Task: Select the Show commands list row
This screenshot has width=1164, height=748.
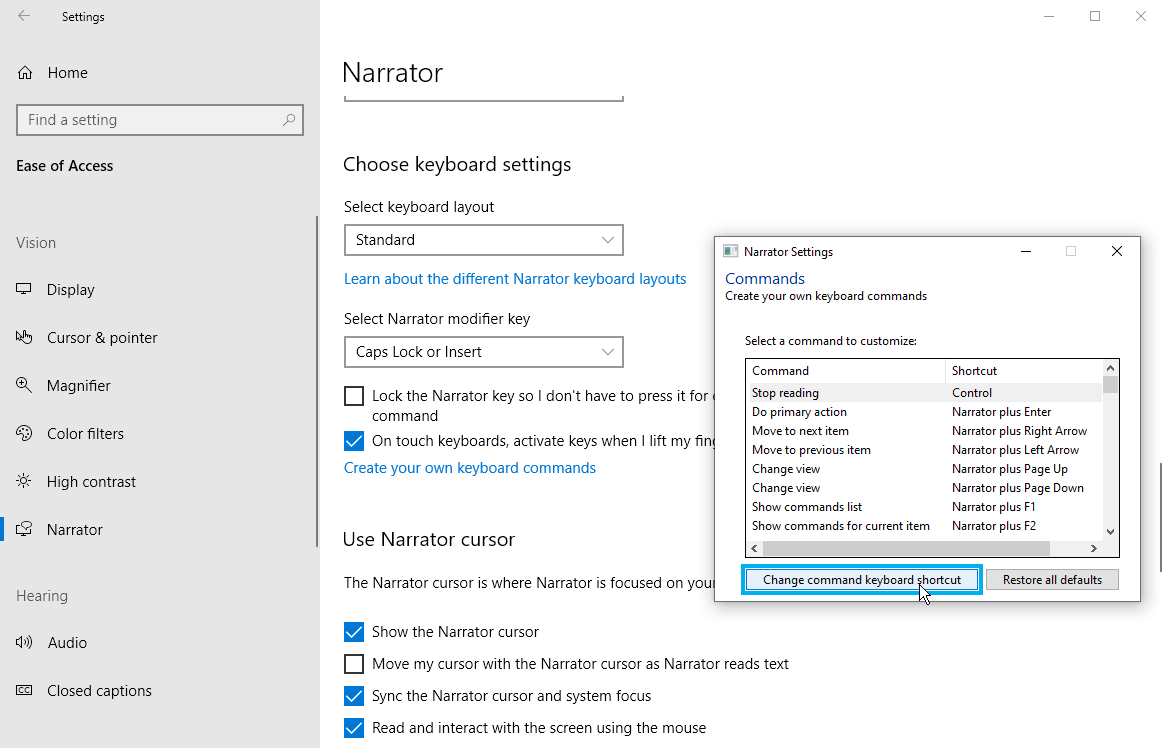Action: point(924,507)
